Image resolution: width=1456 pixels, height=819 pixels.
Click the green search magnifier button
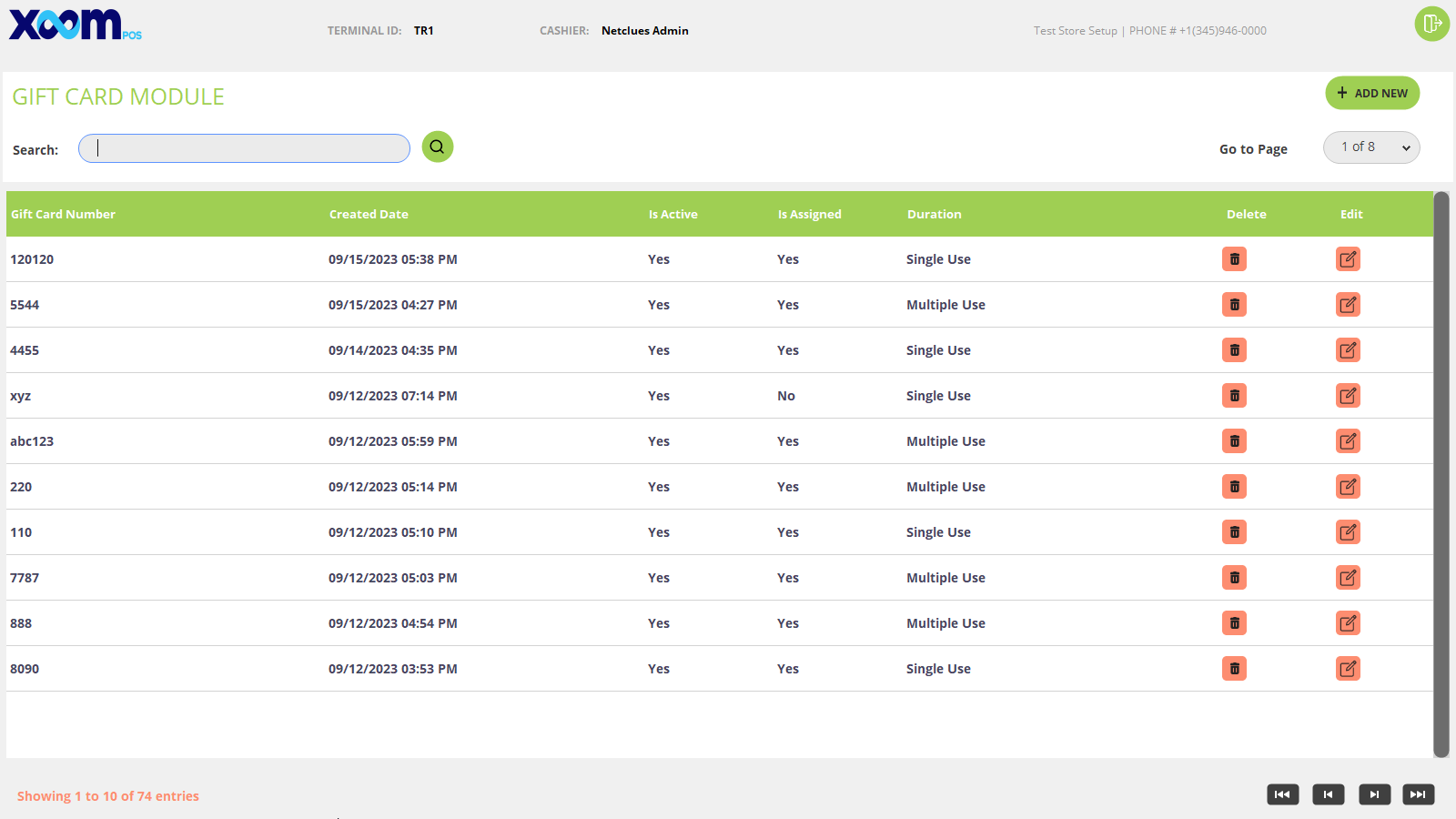(x=438, y=147)
